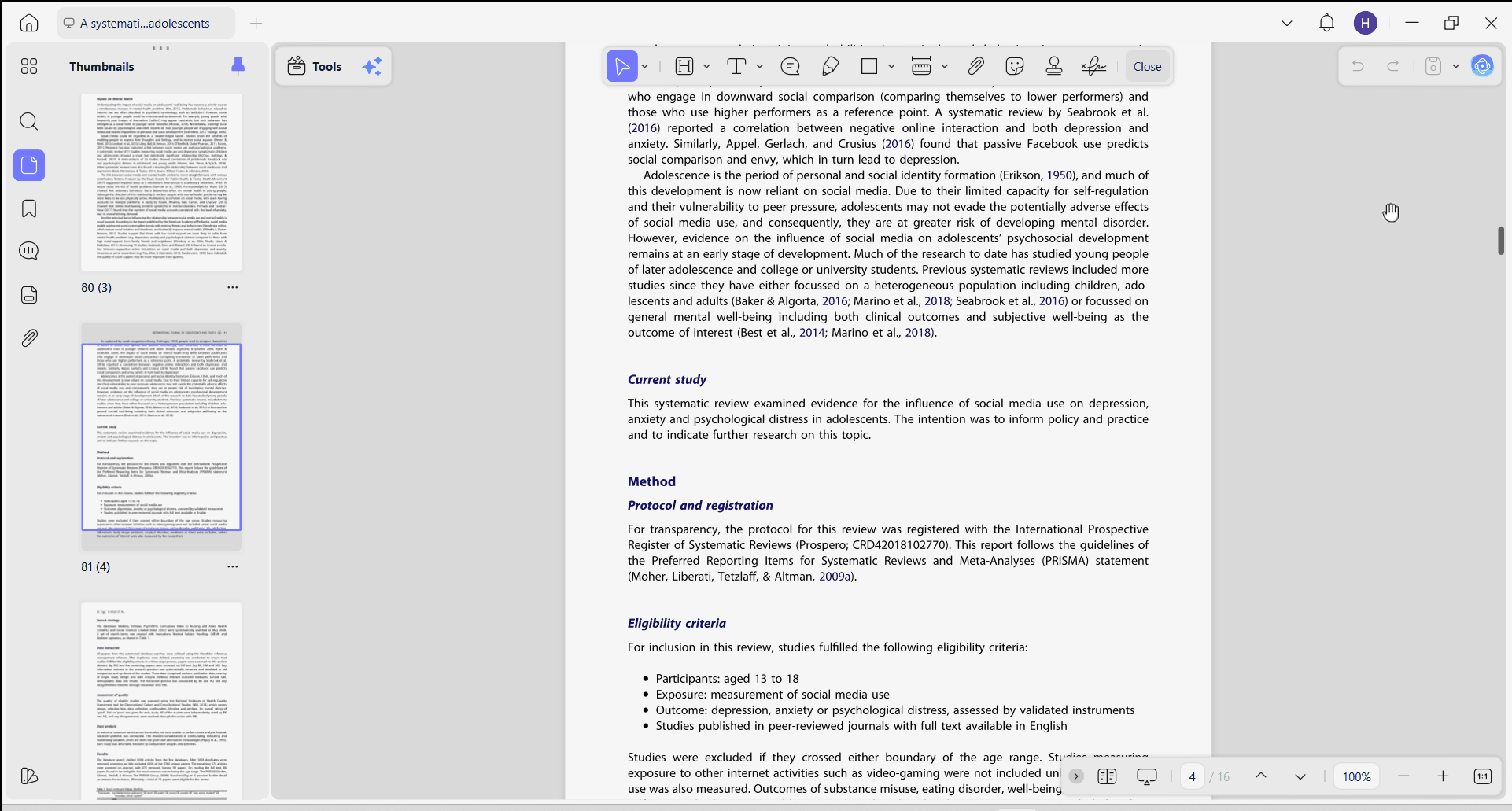This screenshot has height=811, width=1512.
Task: Go to previous page arrow
Action: 1261,776
